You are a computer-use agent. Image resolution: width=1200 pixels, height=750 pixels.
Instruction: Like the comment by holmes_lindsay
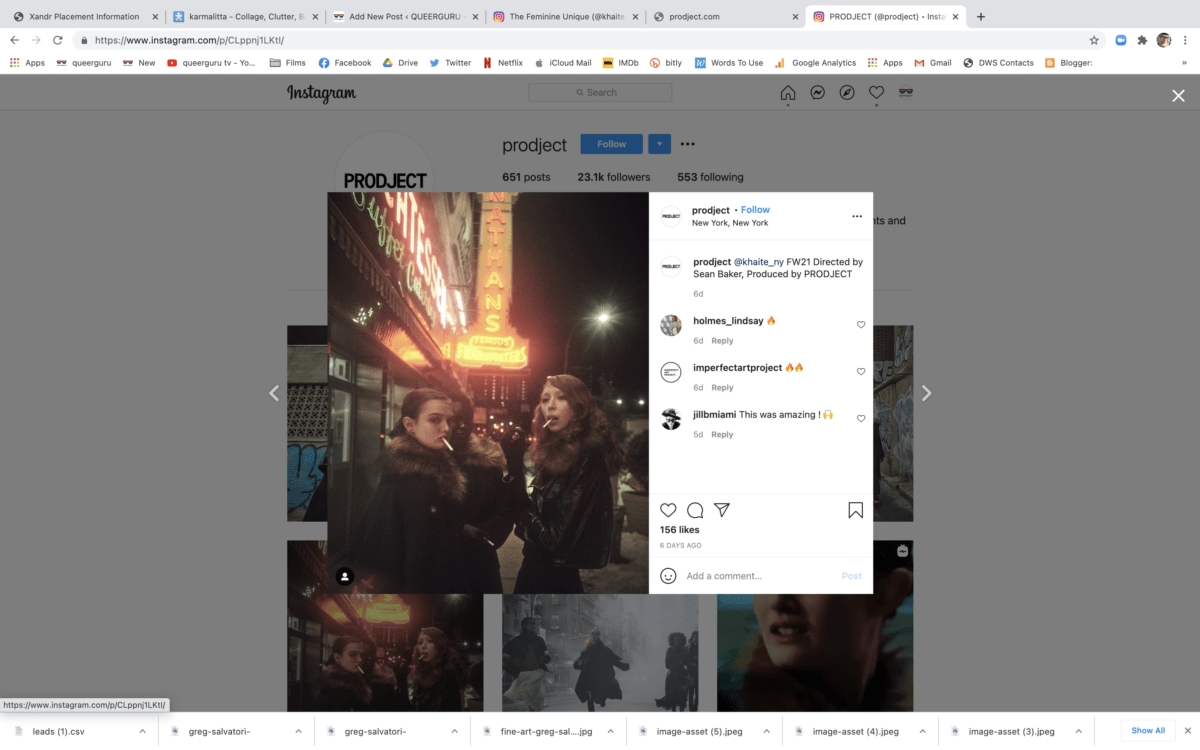(x=861, y=325)
